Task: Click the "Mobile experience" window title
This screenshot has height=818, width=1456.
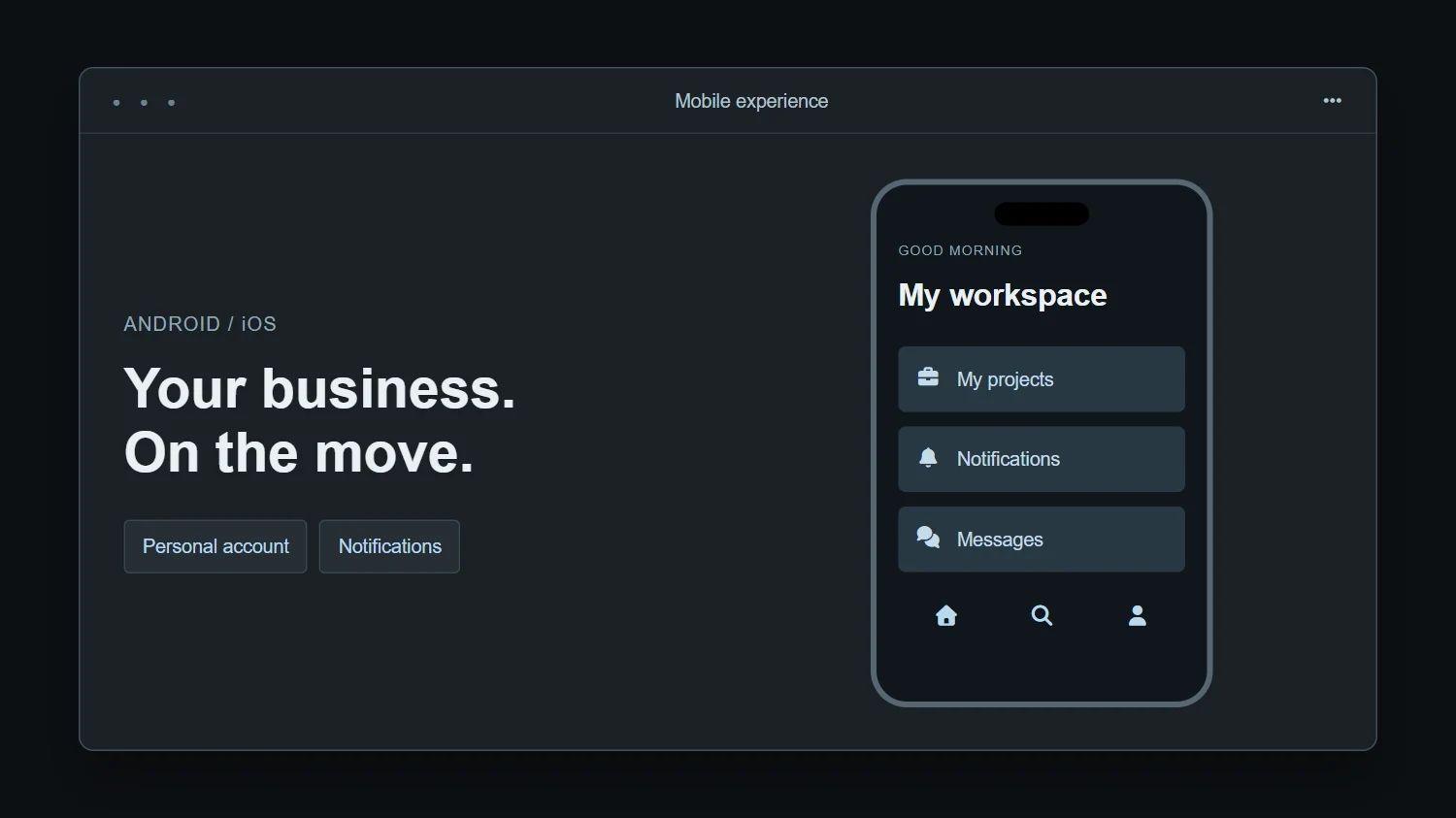Action: (x=751, y=101)
